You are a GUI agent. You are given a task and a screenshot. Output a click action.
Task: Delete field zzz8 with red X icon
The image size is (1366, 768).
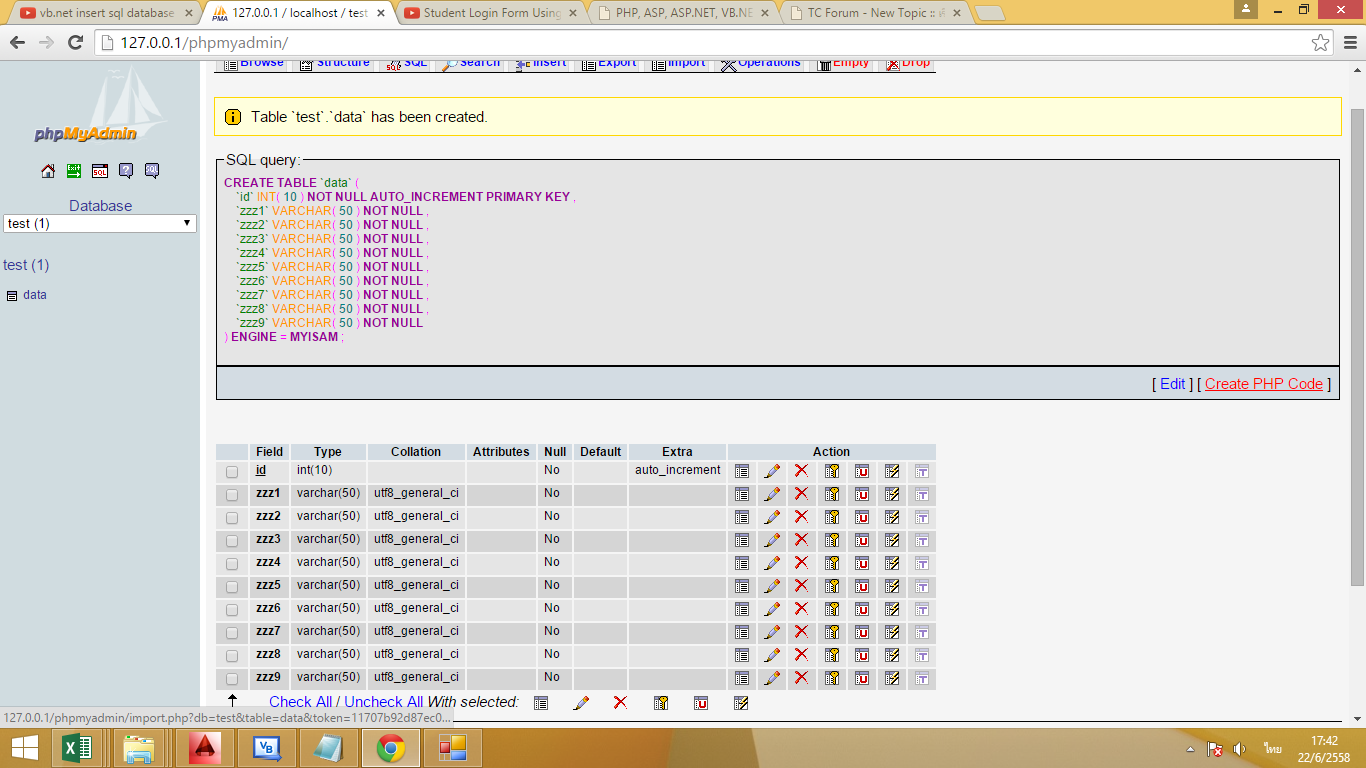801,655
